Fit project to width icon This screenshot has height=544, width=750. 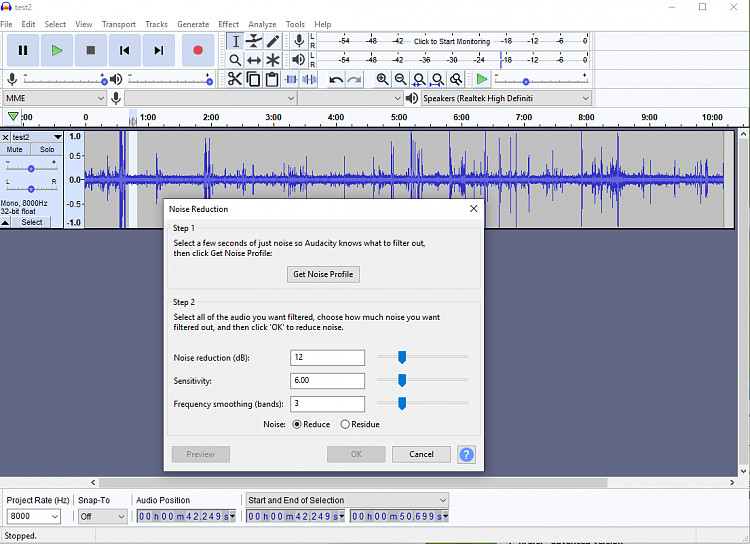click(x=438, y=79)
